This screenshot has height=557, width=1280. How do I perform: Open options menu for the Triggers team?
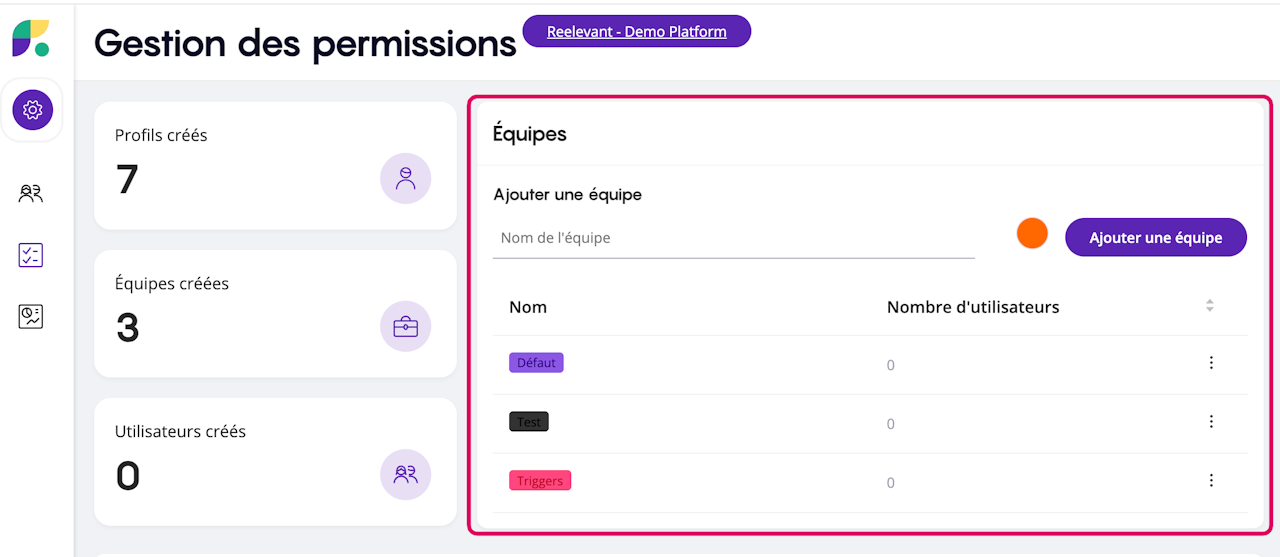click(x=1211, y=481)
